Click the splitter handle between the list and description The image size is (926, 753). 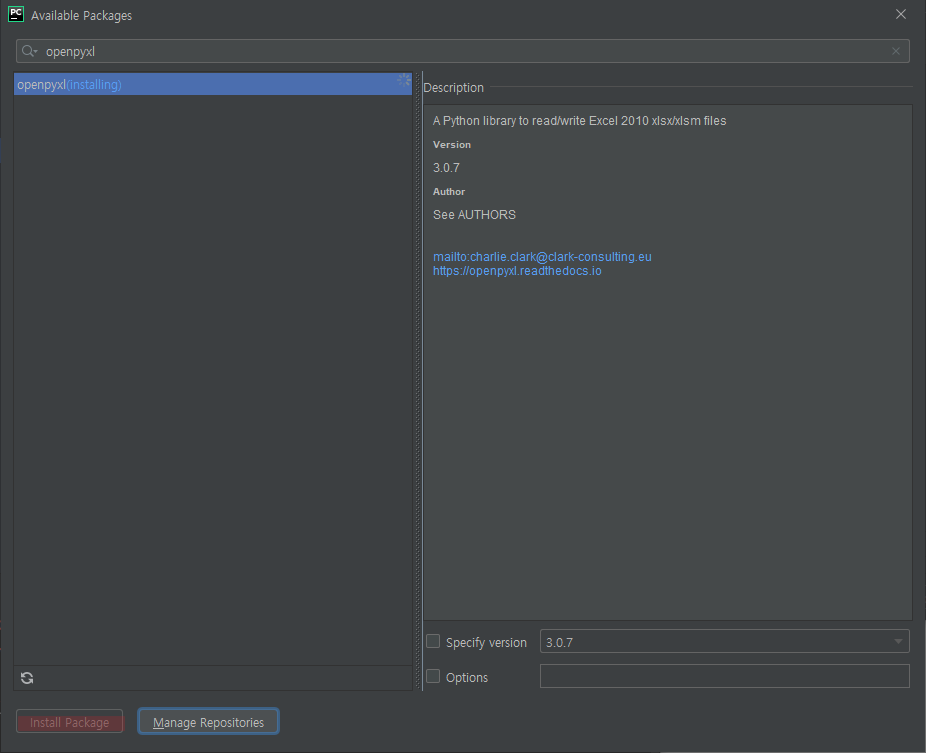click(x=418, y=381)
